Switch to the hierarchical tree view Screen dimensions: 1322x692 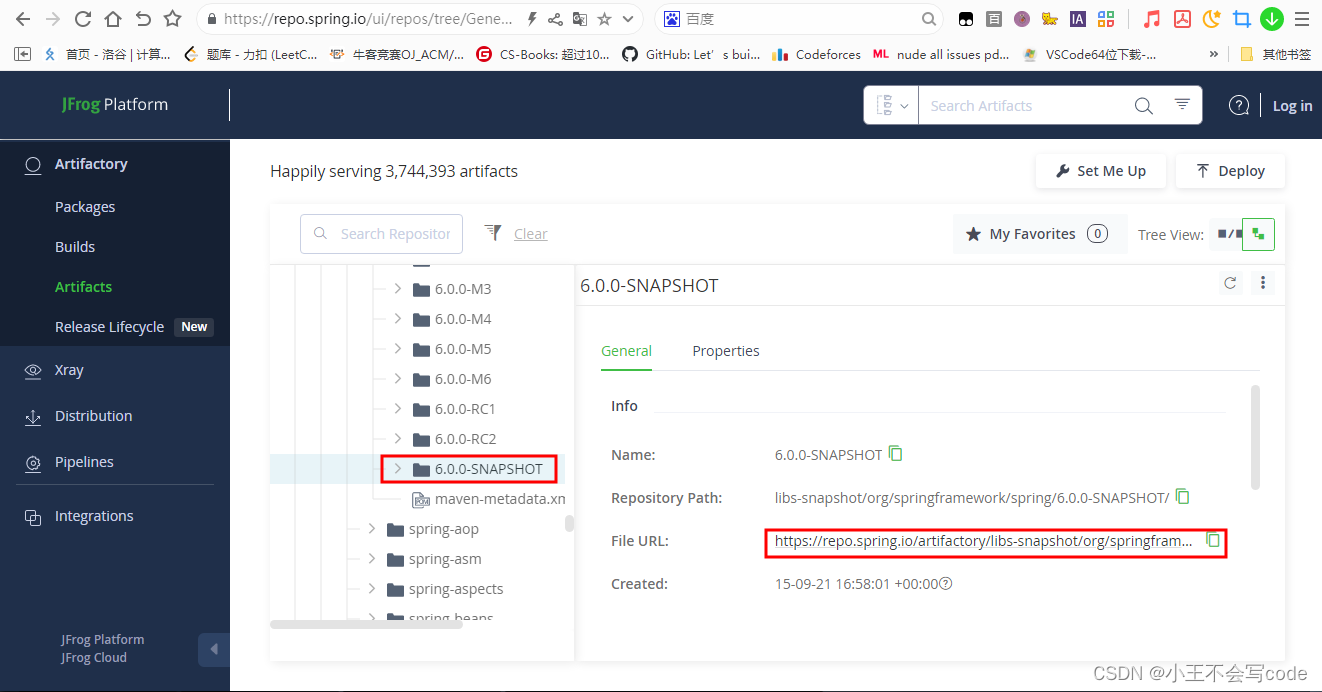tap(1258, 234)
